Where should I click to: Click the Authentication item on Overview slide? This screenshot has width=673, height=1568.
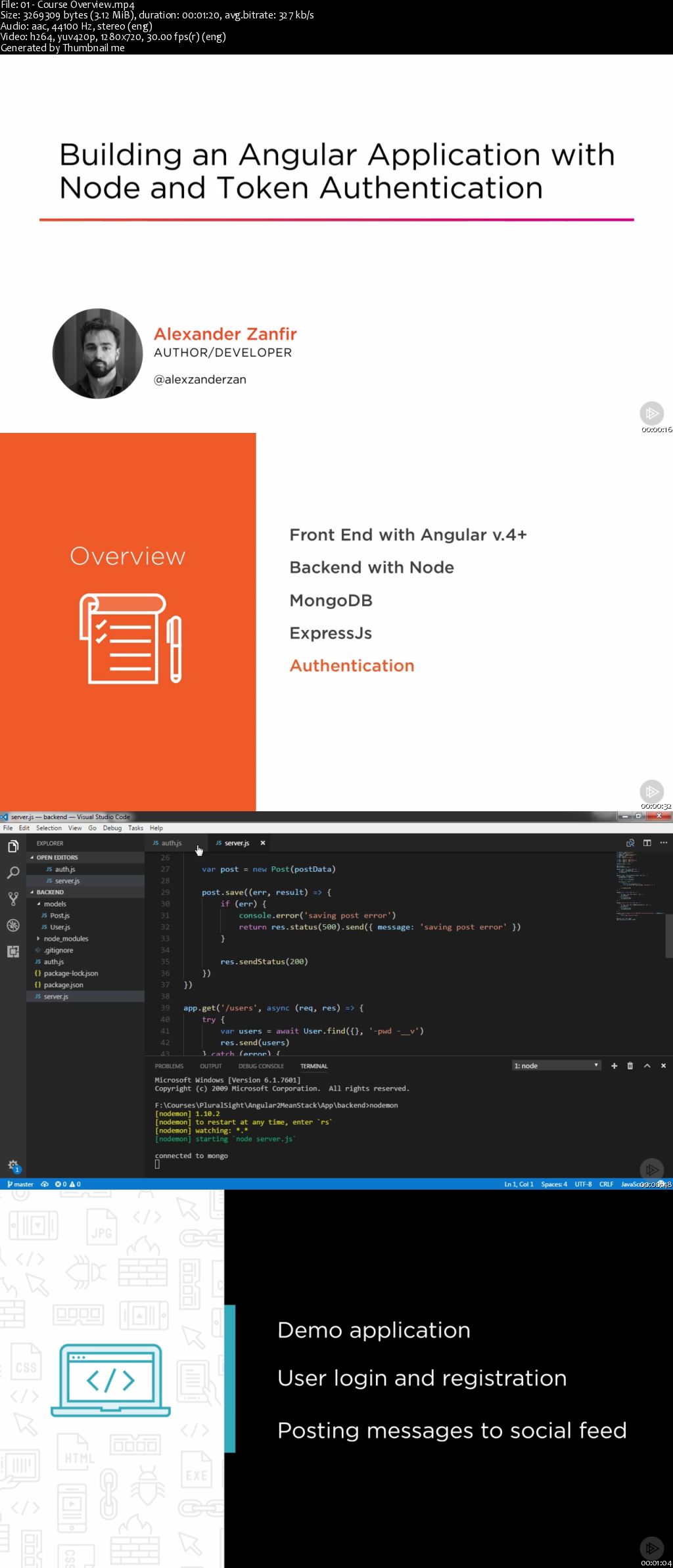click(352, 665)
